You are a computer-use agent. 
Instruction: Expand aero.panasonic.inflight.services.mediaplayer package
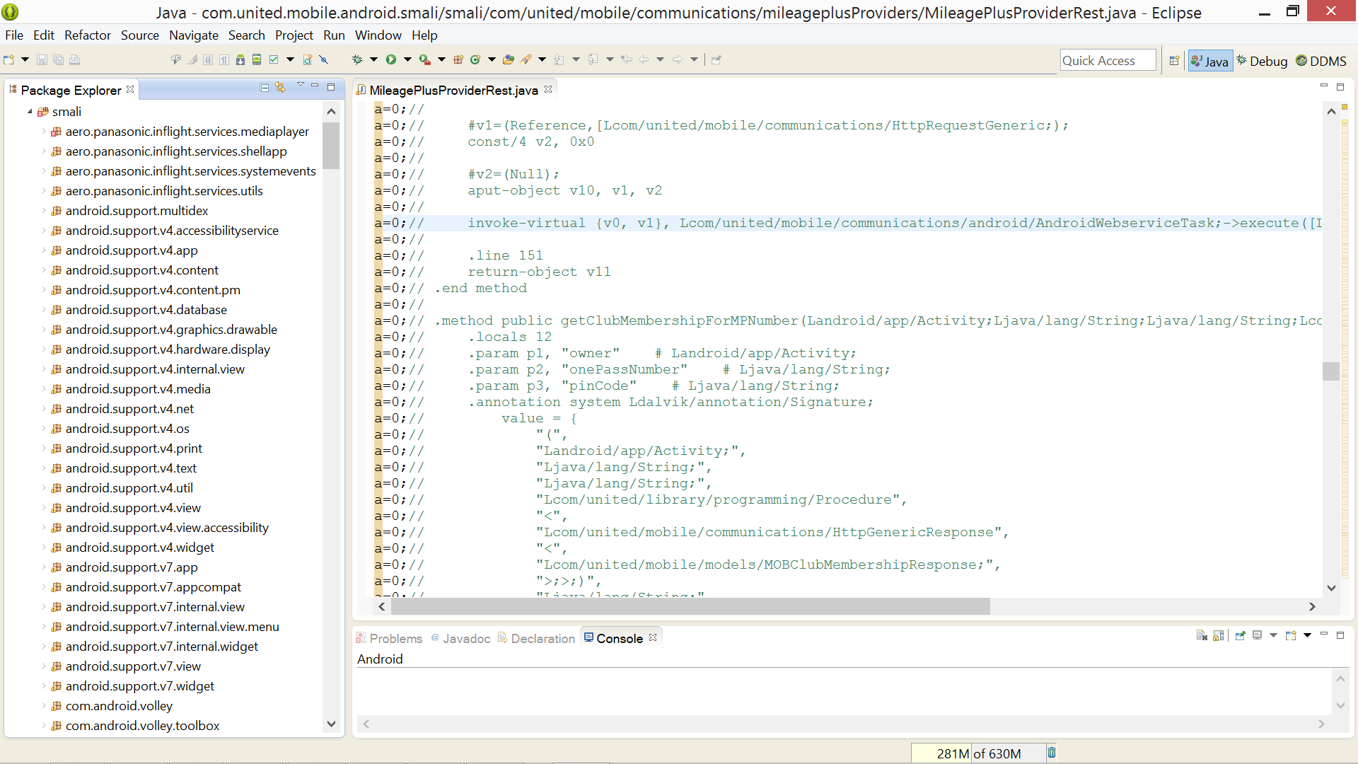coord(44,131)
